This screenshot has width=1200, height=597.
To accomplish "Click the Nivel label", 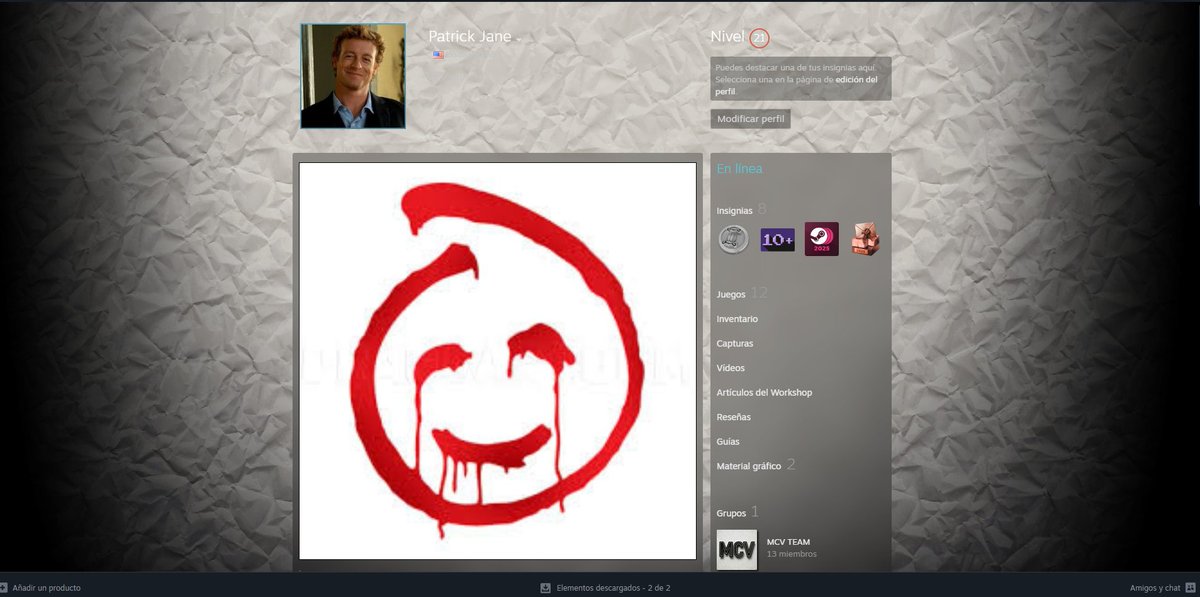I will click(x=727, y=37).
